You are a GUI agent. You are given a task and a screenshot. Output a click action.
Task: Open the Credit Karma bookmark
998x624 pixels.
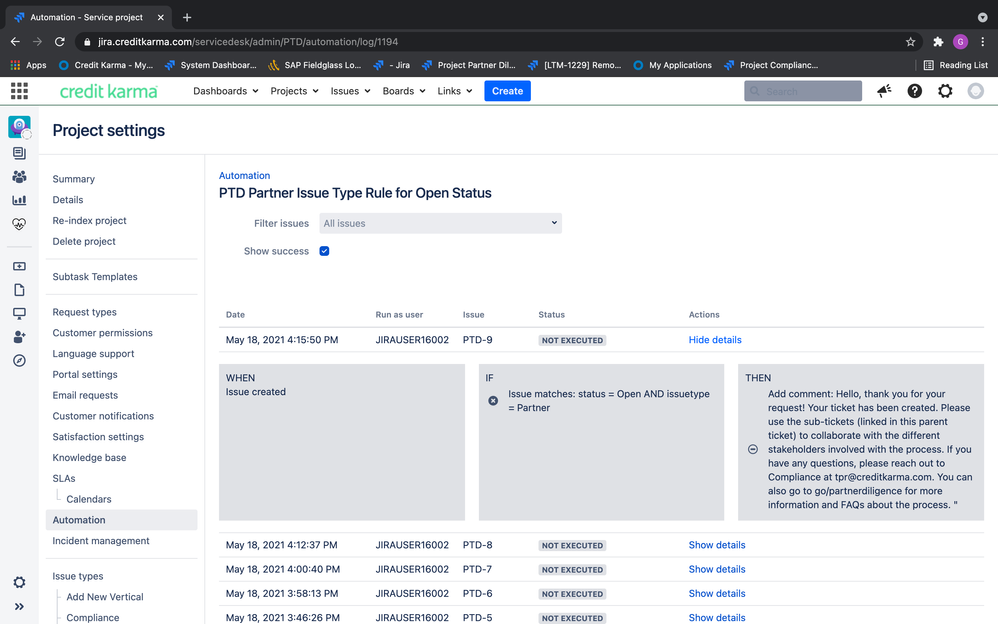(x=106, y=65)
